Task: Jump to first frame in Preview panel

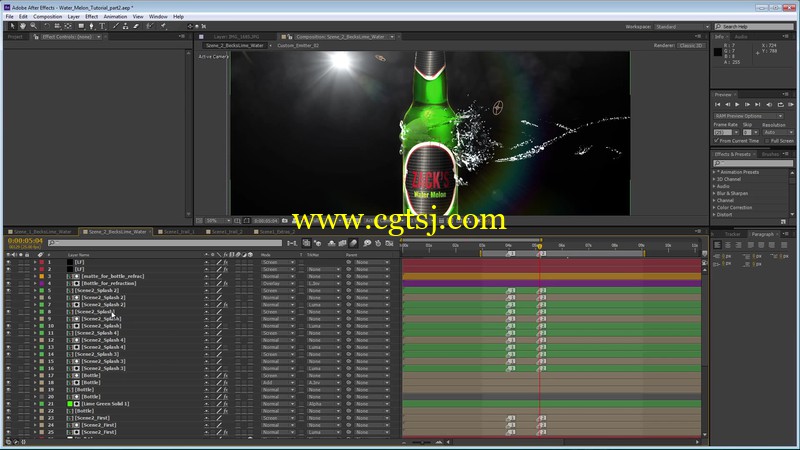Action: coord(717,105)
